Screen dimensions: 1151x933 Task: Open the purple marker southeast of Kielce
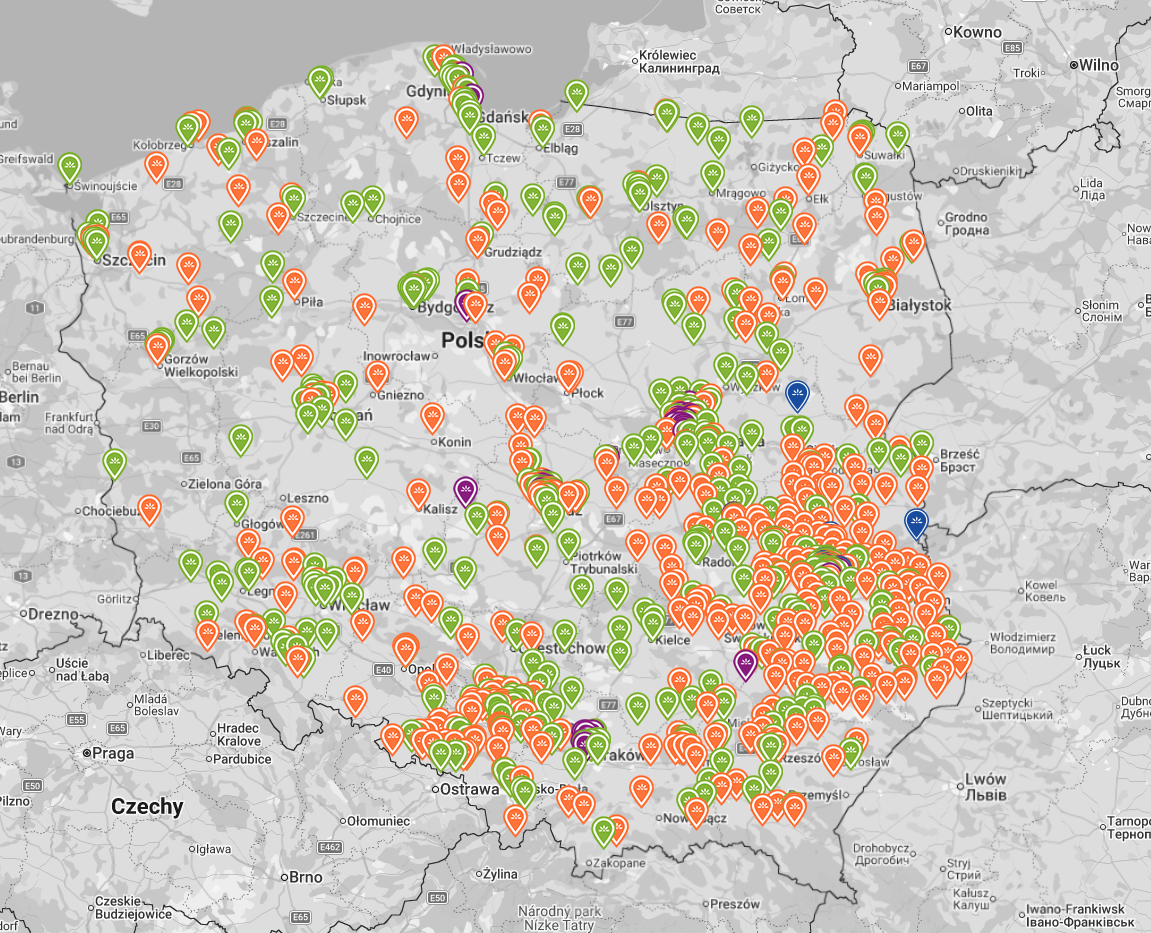click(746, 665)
